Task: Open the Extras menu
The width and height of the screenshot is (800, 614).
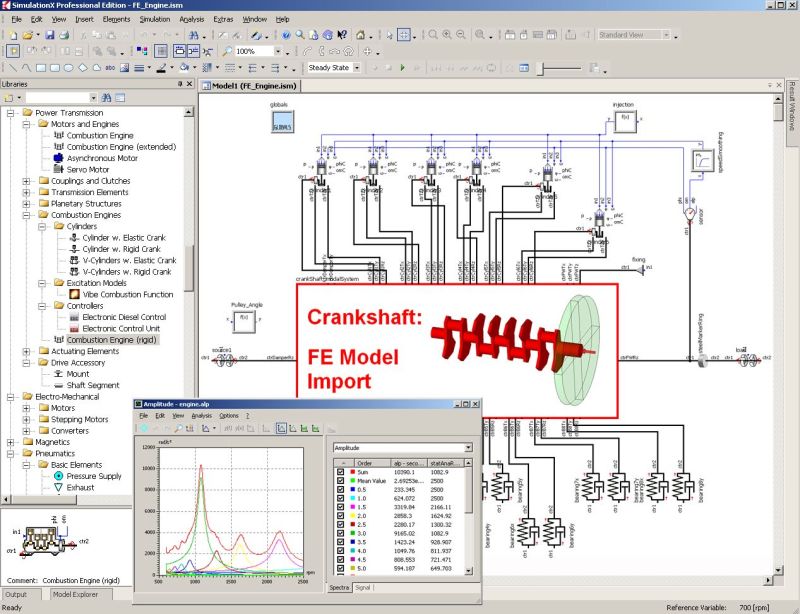Action: click(223, 19)
